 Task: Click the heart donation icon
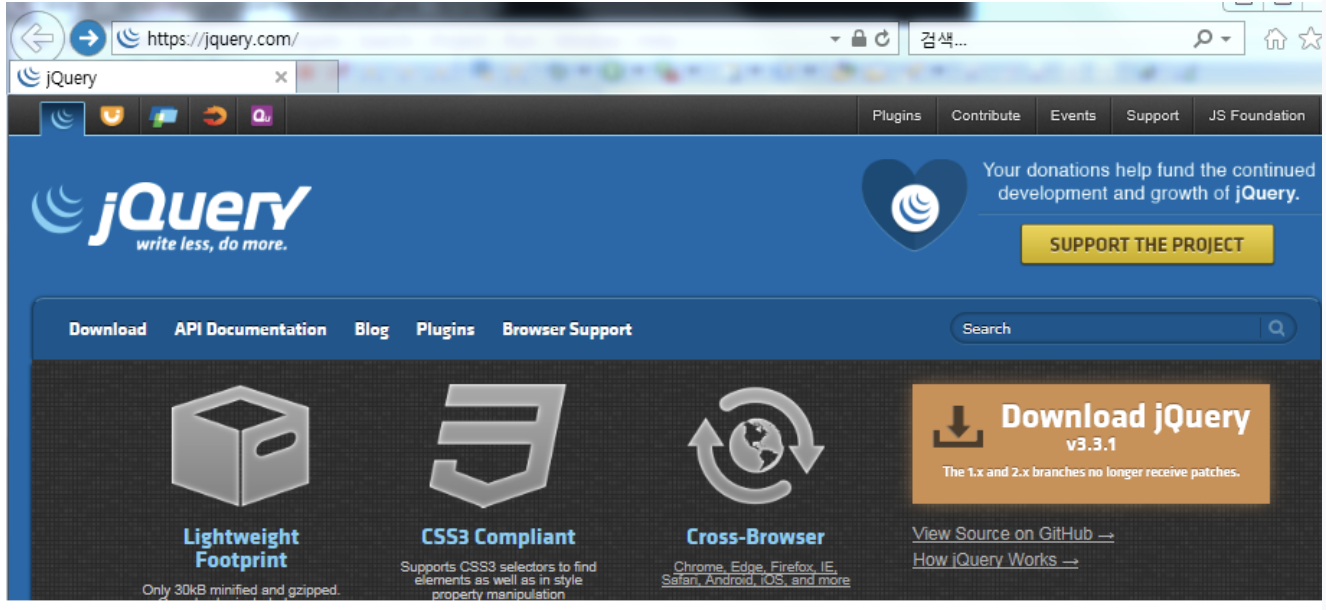914,204
